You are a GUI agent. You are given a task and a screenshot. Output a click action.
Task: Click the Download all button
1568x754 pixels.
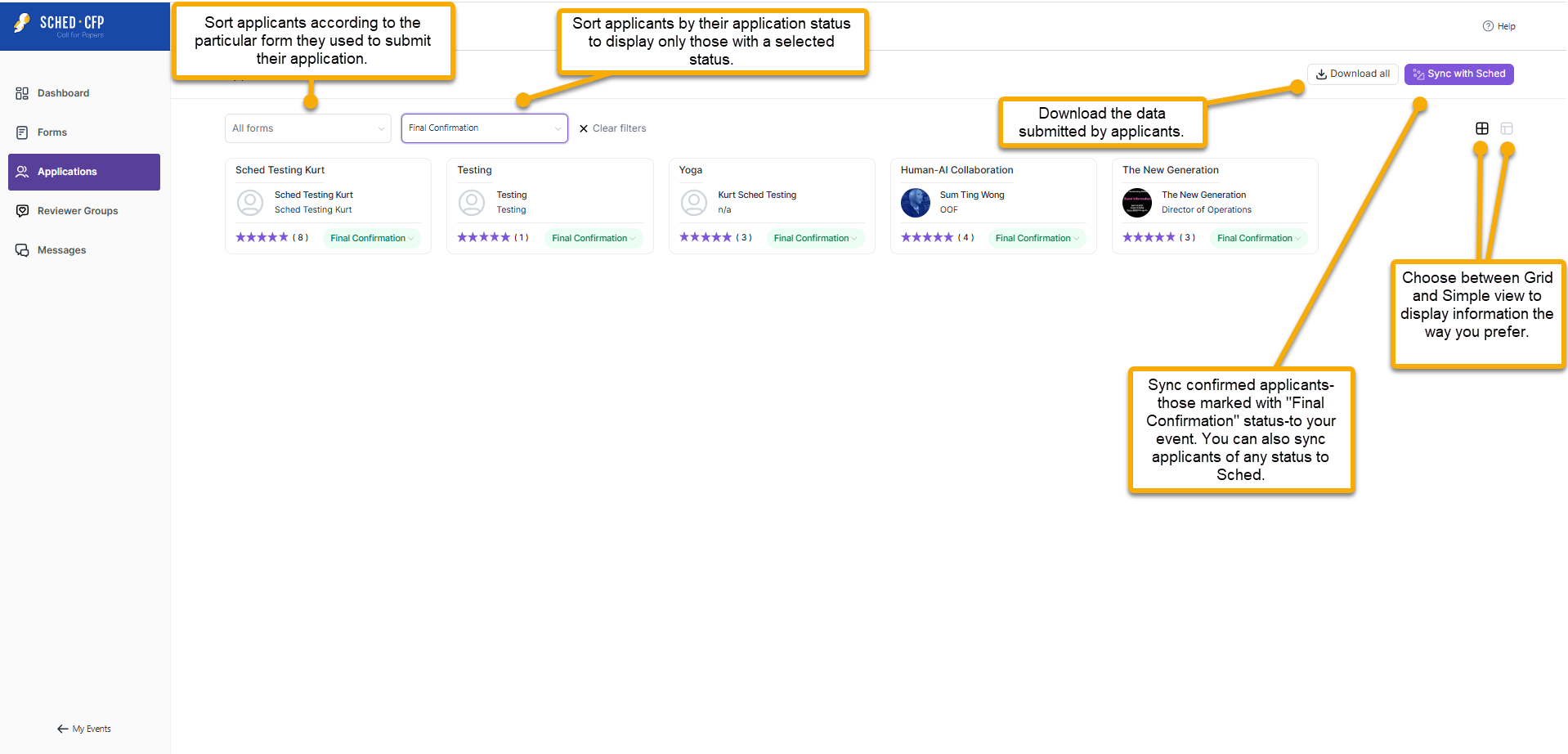(1353, 74)
